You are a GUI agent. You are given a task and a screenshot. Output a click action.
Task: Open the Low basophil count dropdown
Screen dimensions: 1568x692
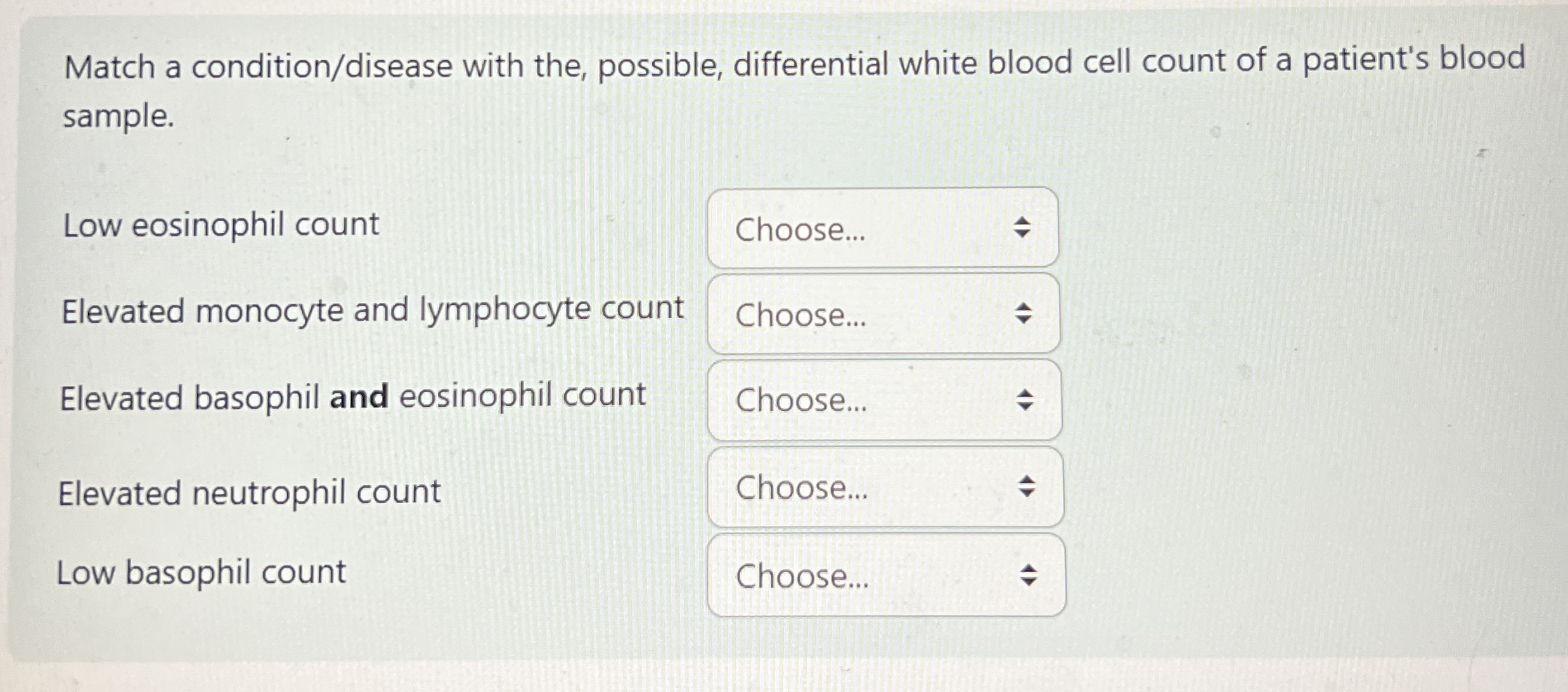point(886,575)
